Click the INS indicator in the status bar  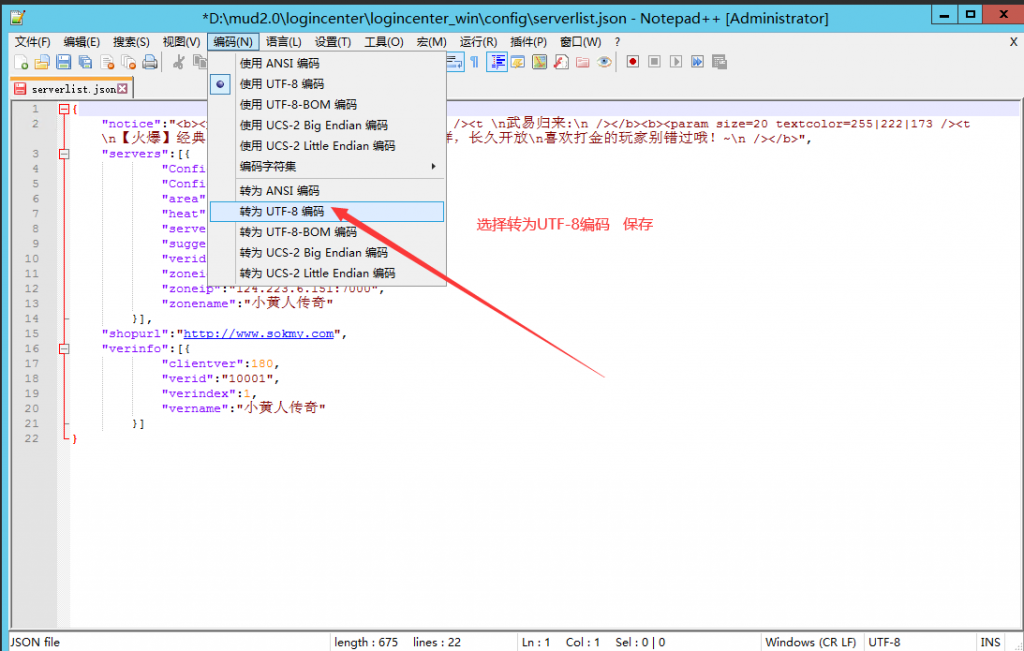990,642
